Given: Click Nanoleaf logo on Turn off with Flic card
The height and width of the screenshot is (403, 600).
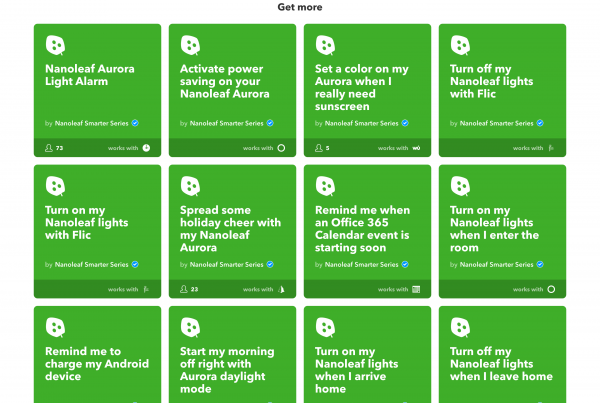Looking at the screenshot, I should tap(461, 45).
